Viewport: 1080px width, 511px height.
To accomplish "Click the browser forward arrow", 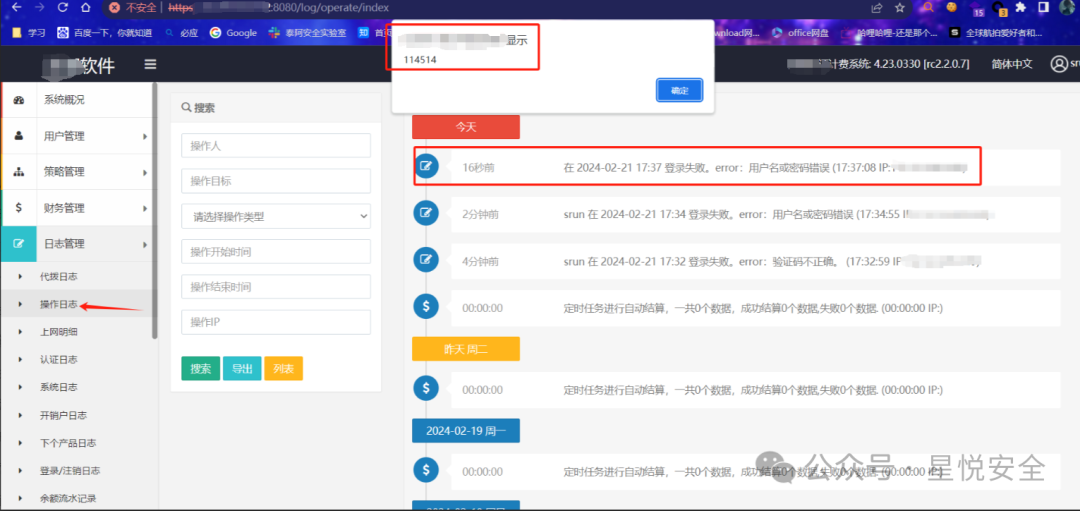I will [x=39, y=8].
